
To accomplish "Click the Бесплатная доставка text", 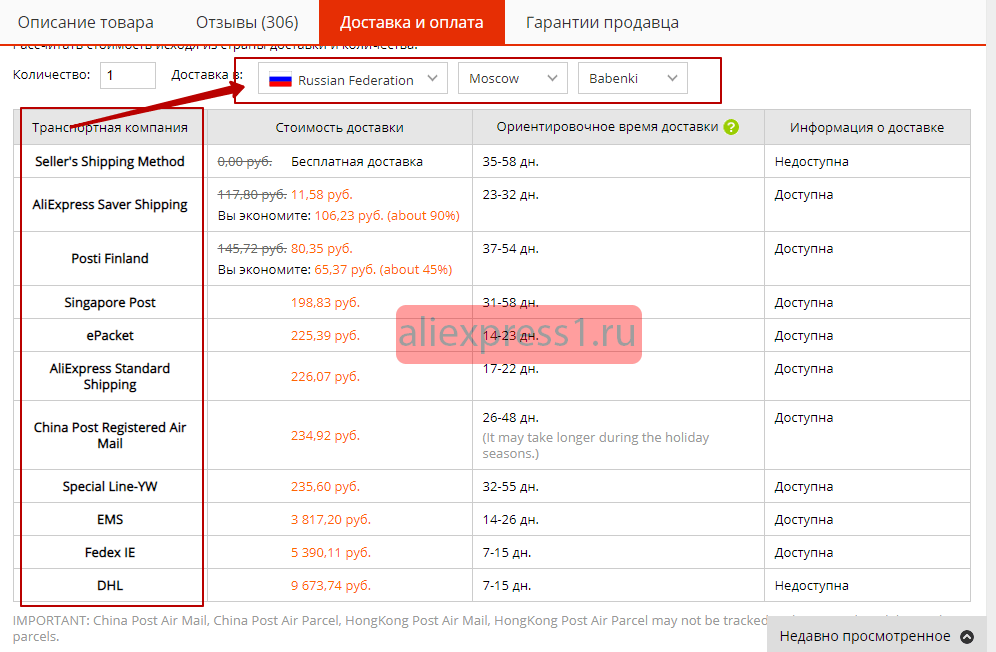I will (357, 161).
